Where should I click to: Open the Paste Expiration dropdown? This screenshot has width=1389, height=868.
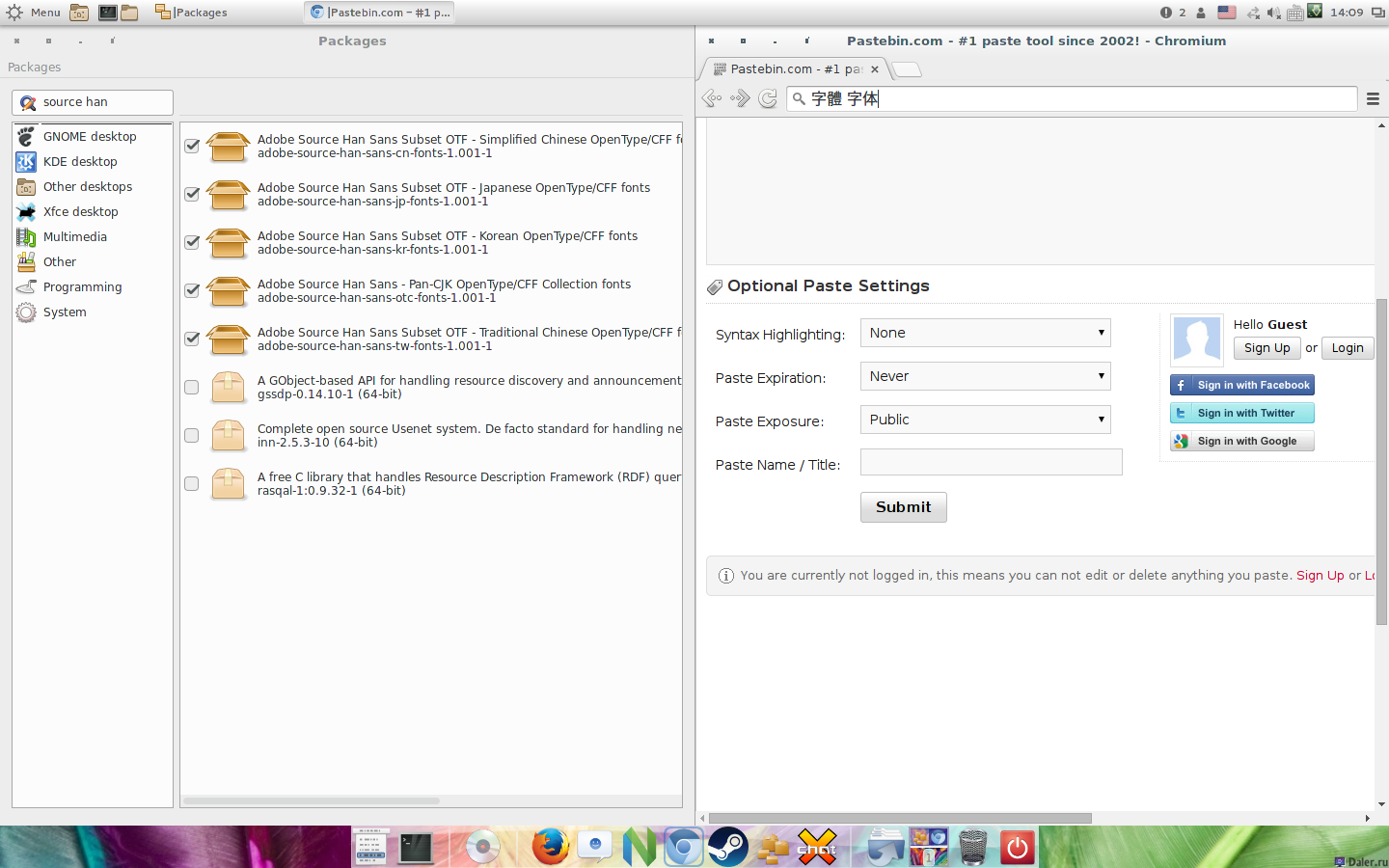[x=985, y=376]
